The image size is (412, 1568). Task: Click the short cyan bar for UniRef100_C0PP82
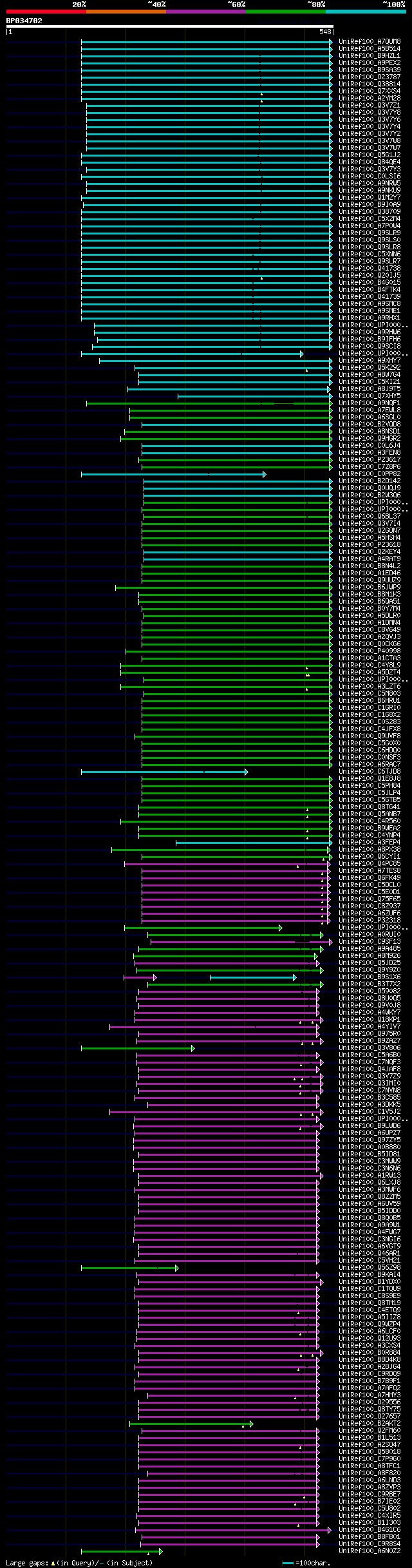(173, 474)
